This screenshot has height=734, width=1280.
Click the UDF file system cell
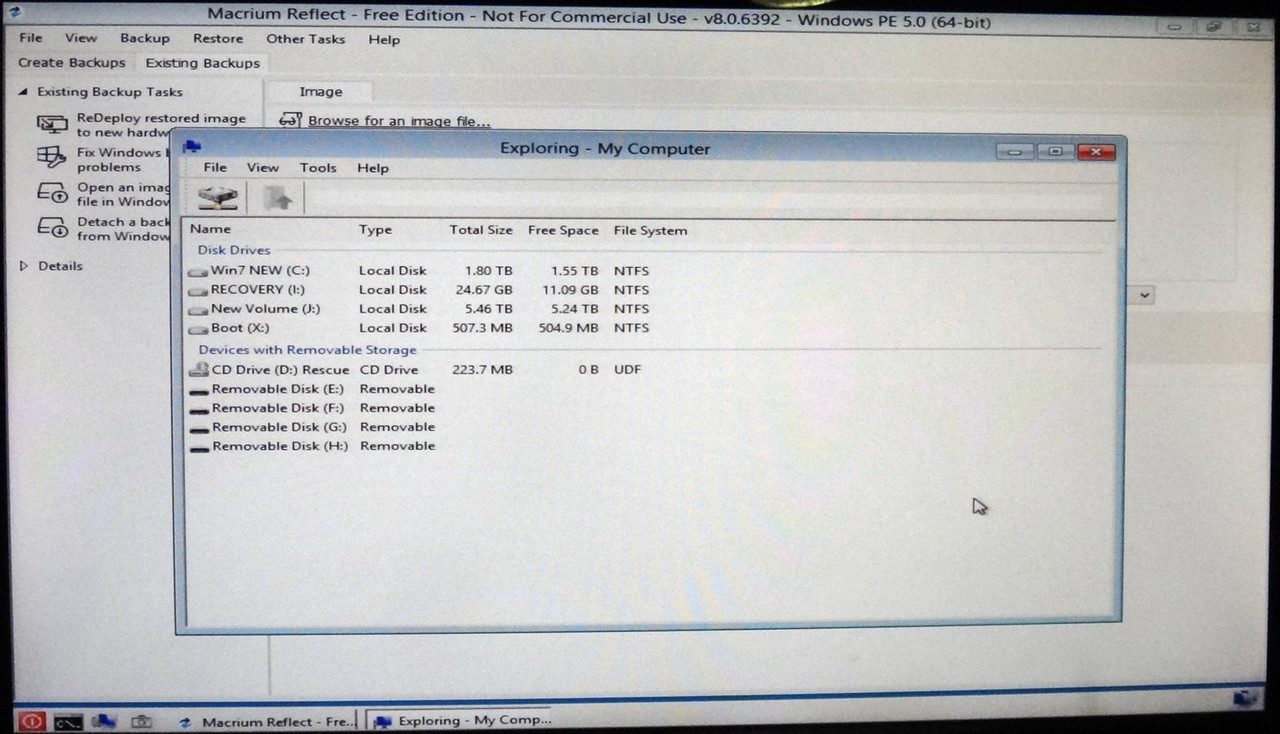628,370
